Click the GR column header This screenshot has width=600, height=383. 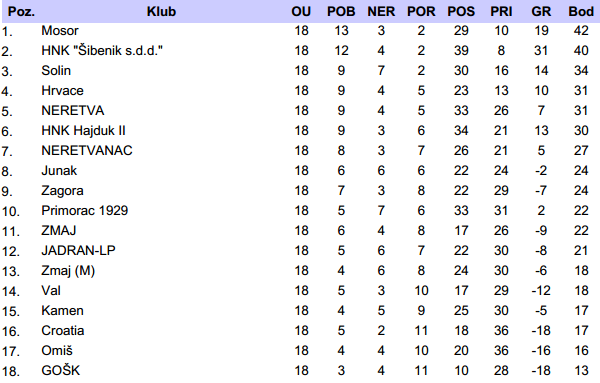click(541, 11)
